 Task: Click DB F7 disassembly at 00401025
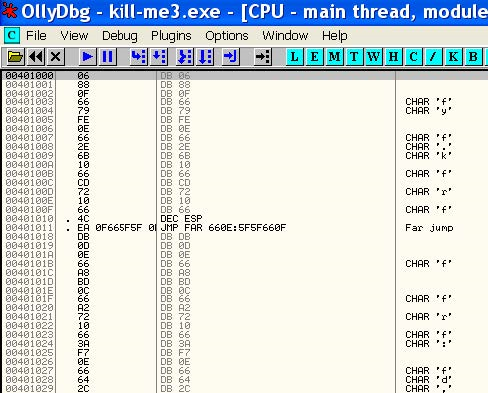click(x=175, y=353)
